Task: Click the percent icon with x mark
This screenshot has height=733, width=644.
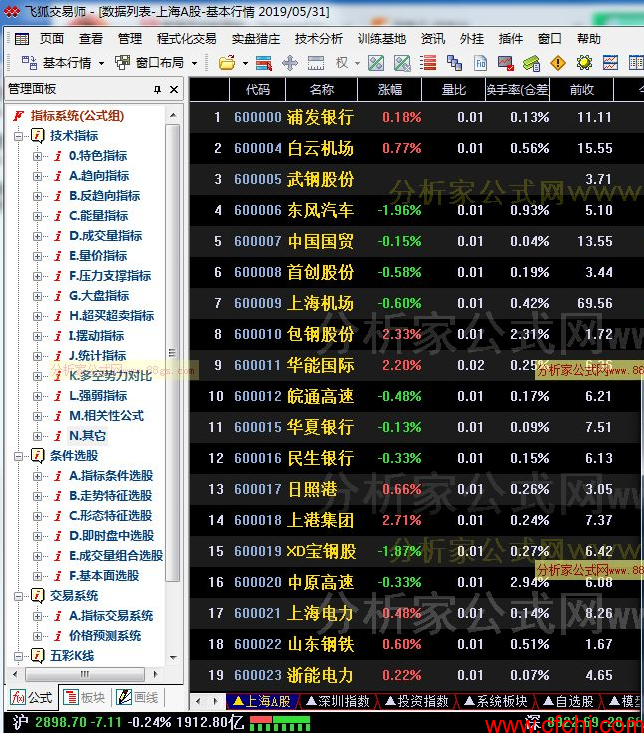Action: click(402, 63)
